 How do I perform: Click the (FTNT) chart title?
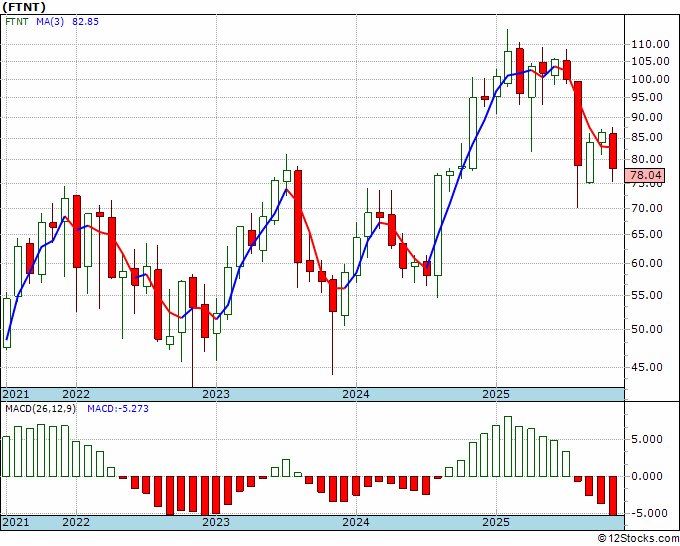[24, 7]
